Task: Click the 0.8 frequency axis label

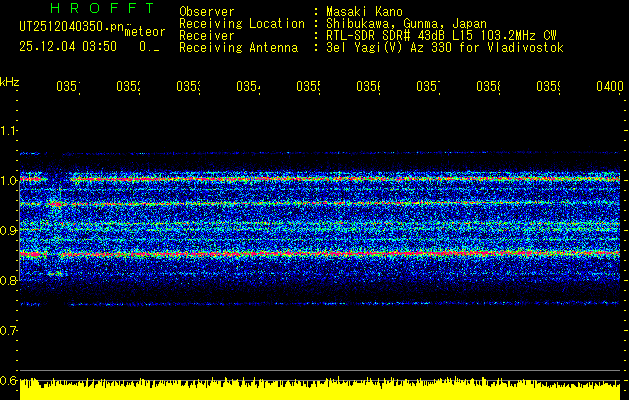Action: pos(8,280)
